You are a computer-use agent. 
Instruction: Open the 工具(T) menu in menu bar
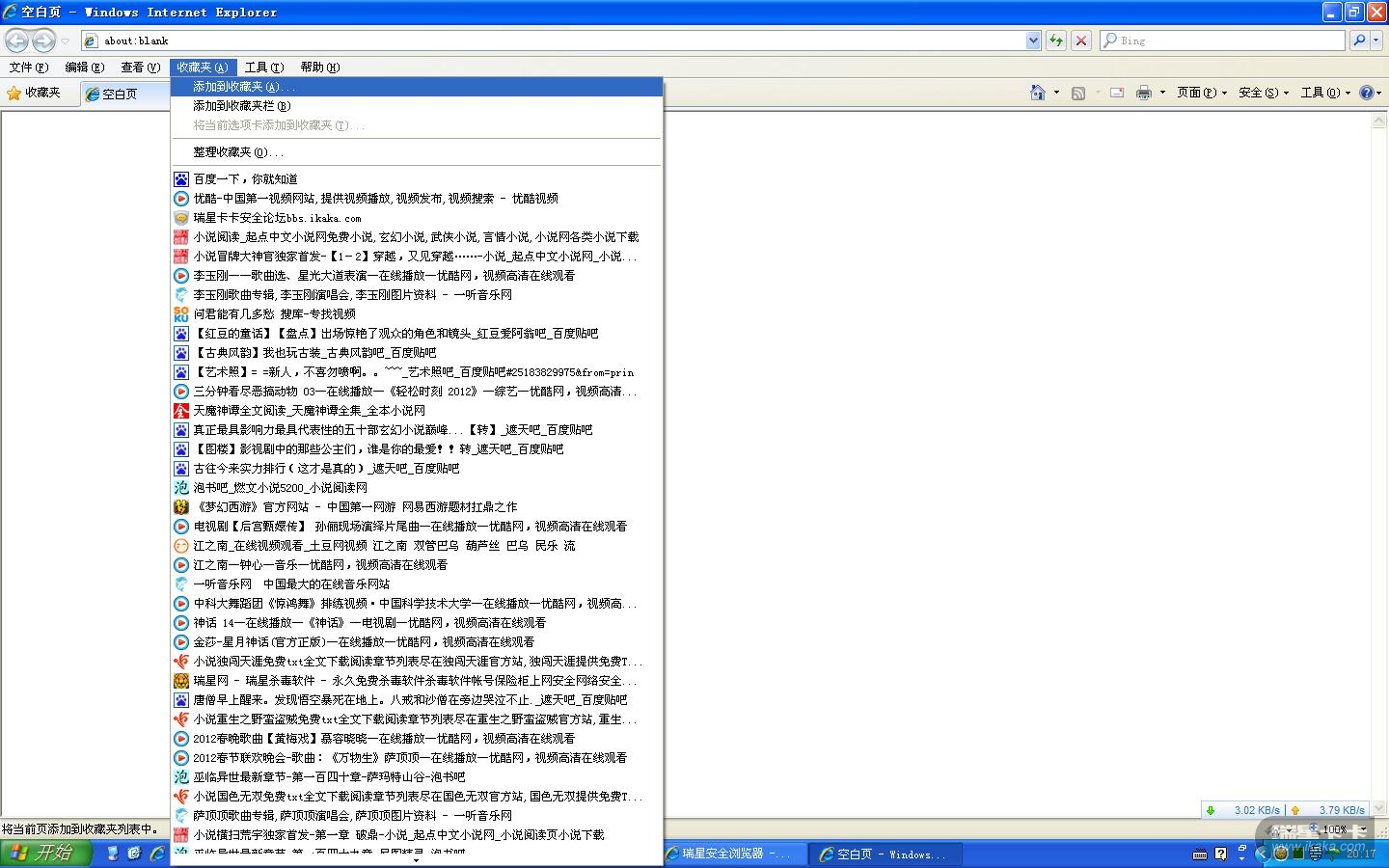[x=263, y=68]
